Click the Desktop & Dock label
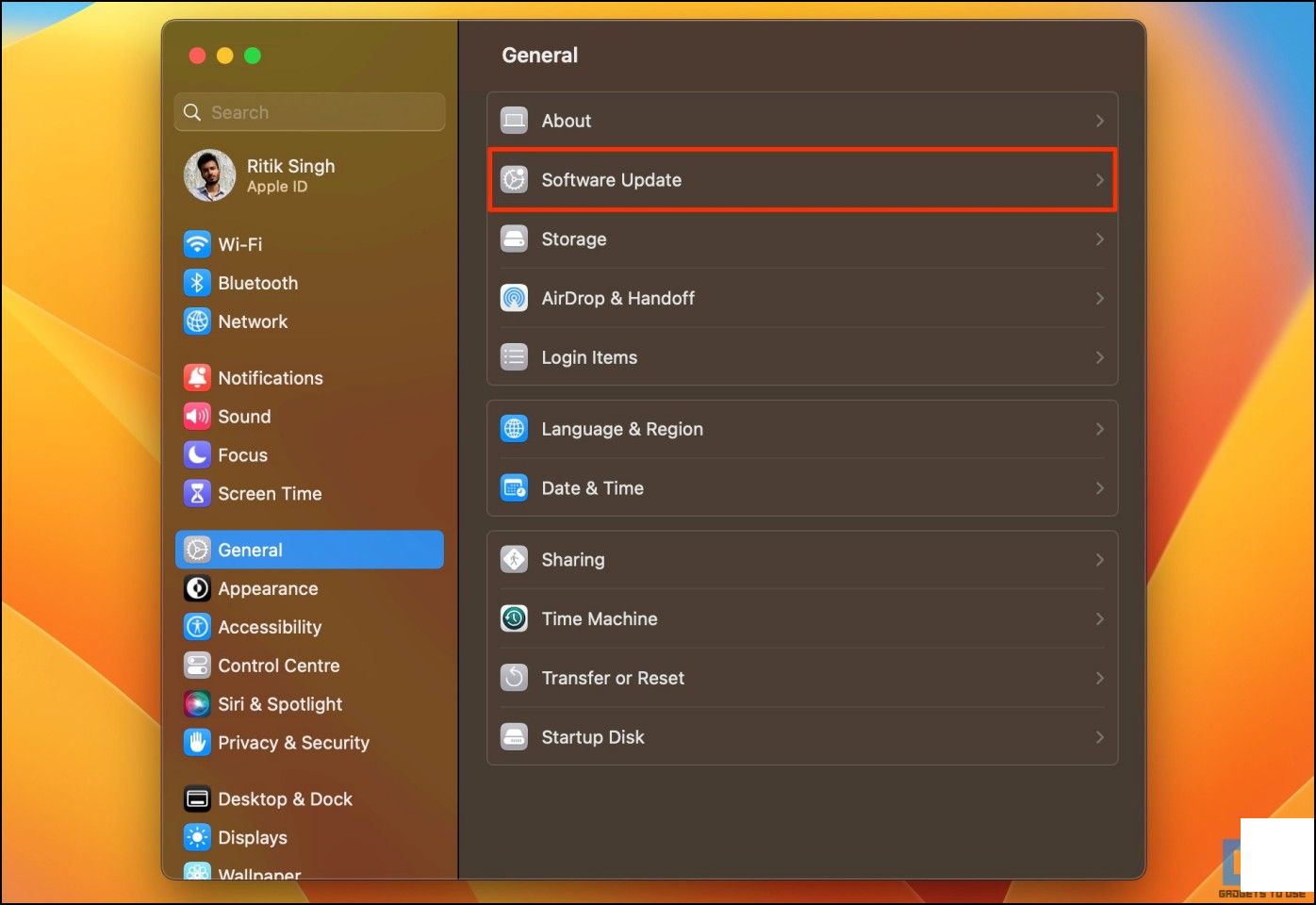The image size is (1316, 905). click(x=286, y=799)
